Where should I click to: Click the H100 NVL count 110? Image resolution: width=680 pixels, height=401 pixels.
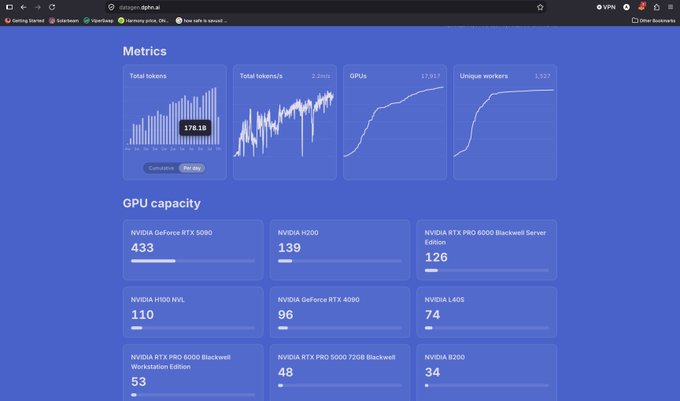click(142, 315)
